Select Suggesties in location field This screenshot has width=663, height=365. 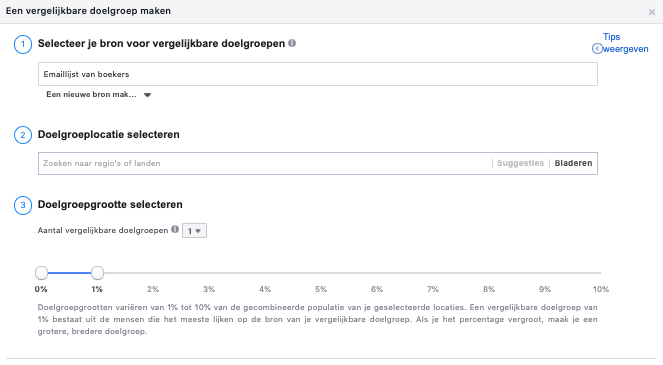click(x=520, y=163)
